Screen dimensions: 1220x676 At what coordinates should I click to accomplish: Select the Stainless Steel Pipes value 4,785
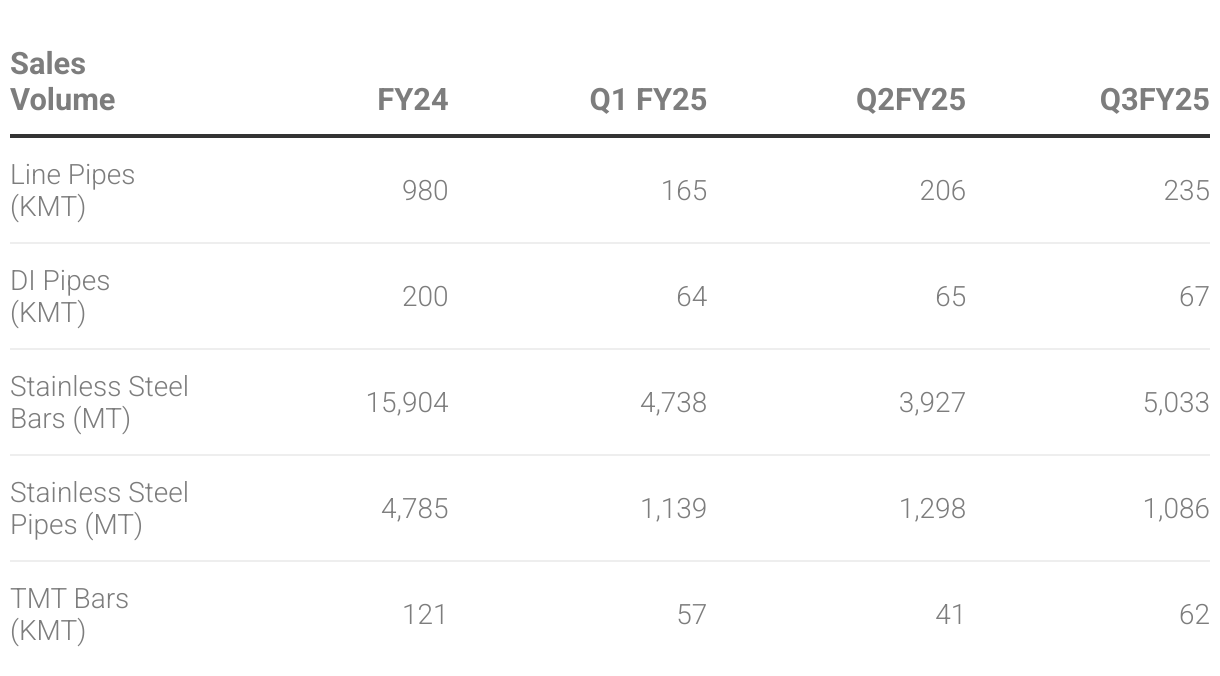click(414, 508)
